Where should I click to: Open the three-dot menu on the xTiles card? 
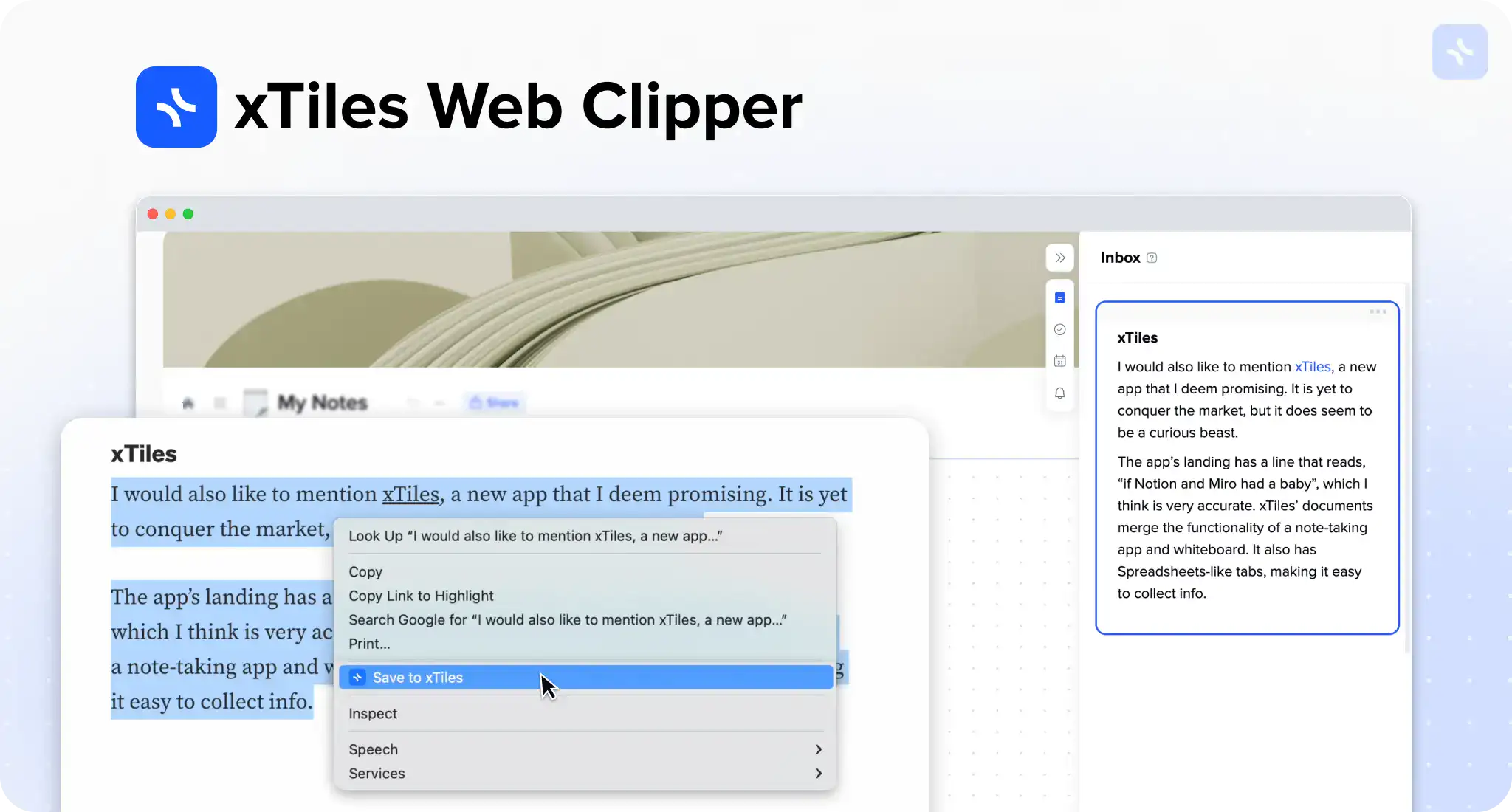(1378, 312)
